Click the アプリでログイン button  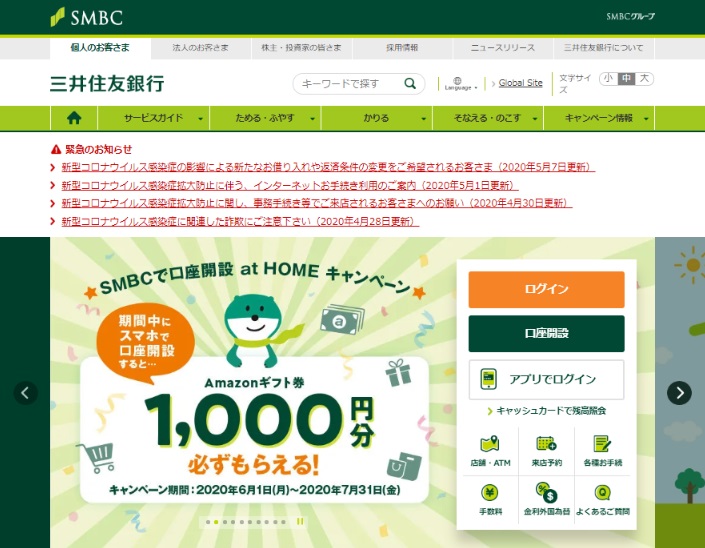546,379
